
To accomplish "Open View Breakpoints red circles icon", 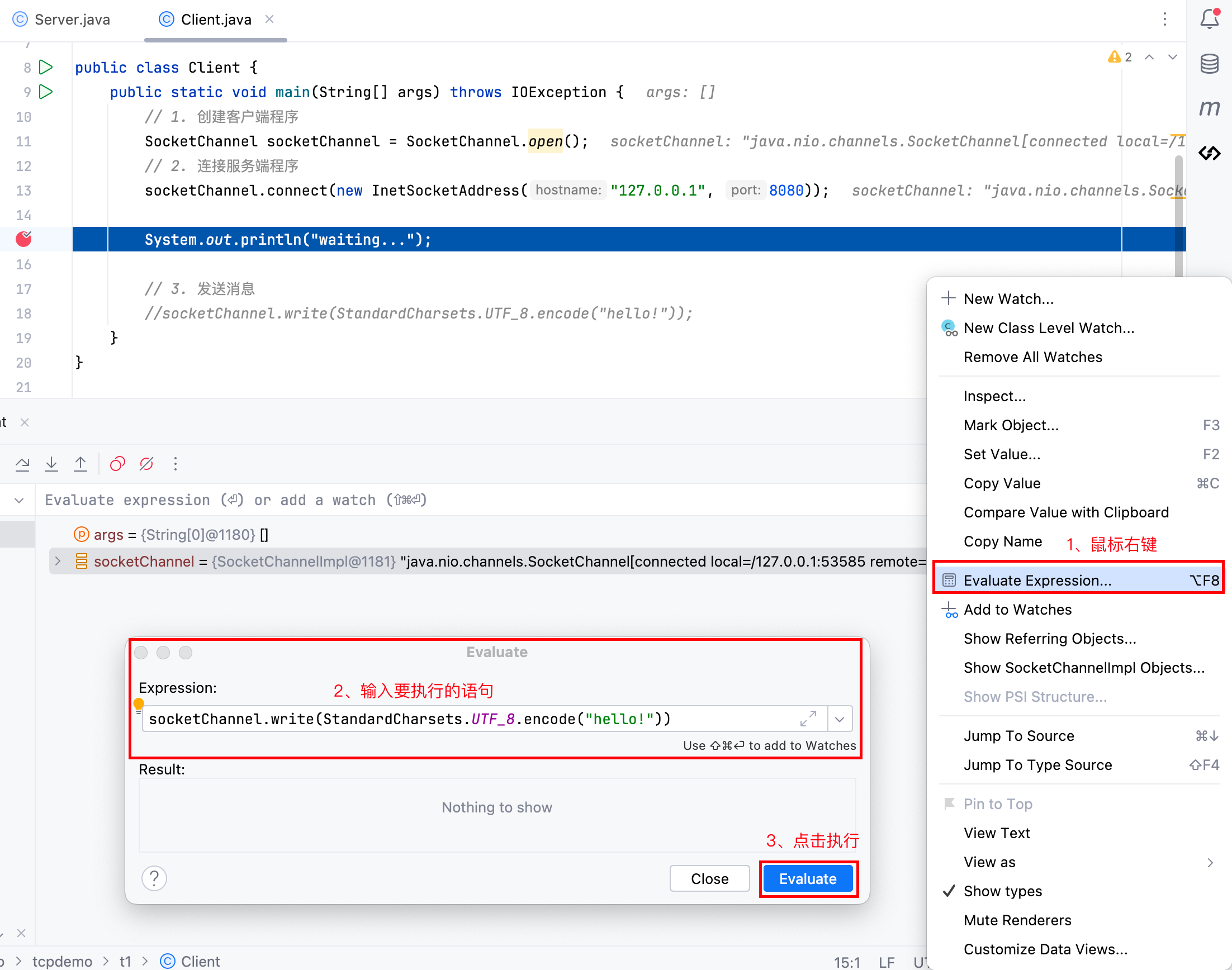I will 117,464.
